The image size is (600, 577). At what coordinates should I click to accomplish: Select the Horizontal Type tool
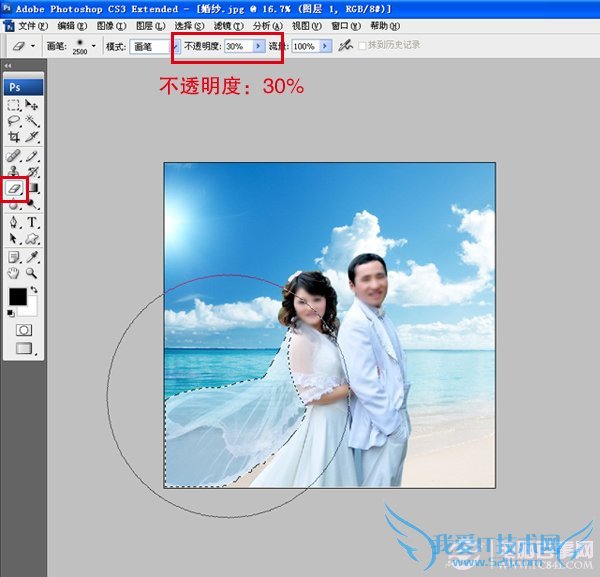click(32, 222)
